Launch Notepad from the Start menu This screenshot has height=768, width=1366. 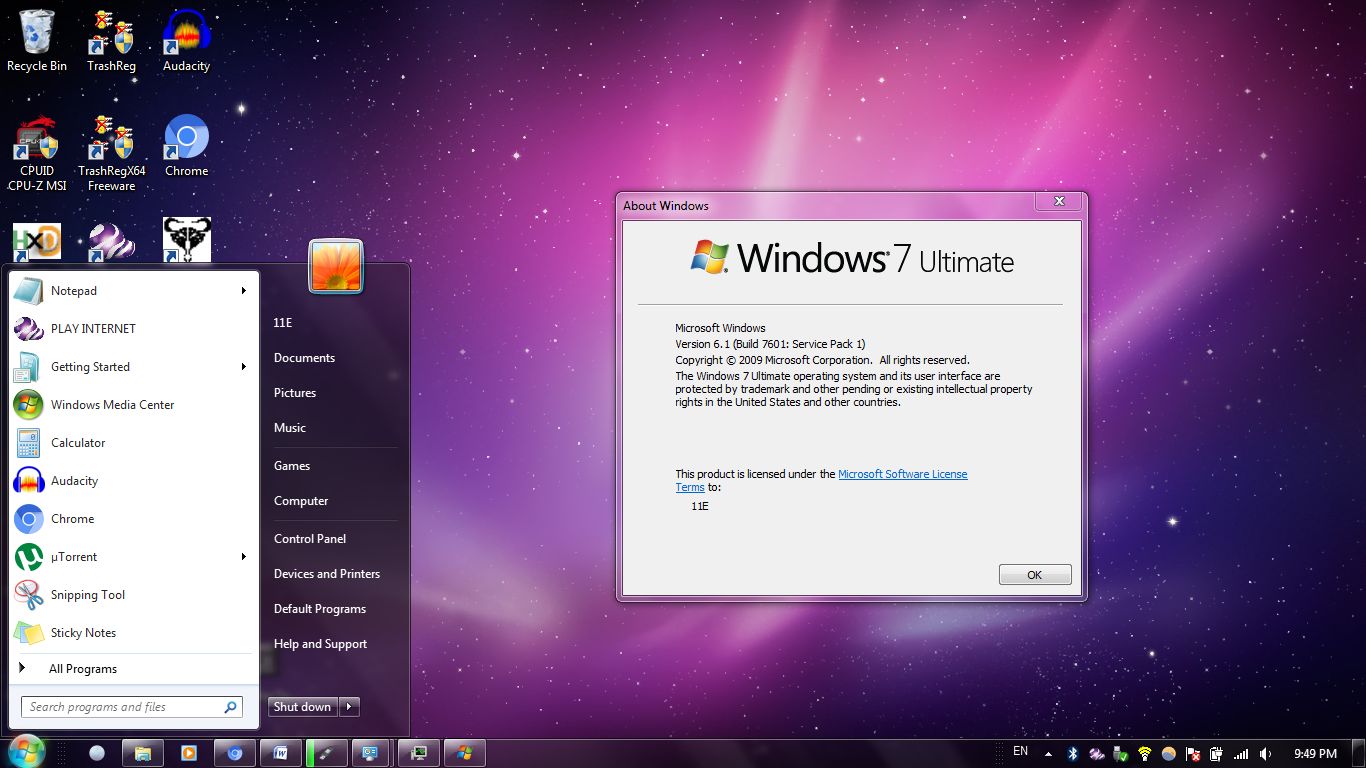click(134, 291)
